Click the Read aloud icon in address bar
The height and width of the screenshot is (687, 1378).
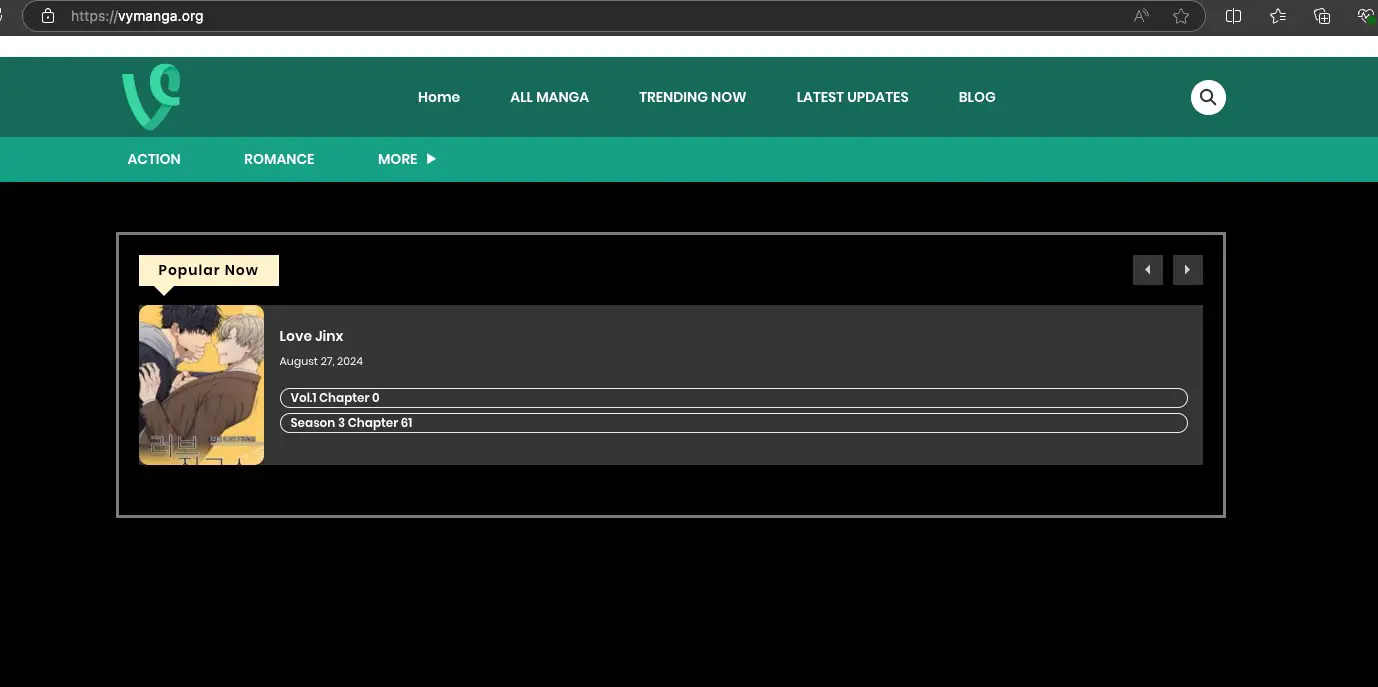[1141, 16]
